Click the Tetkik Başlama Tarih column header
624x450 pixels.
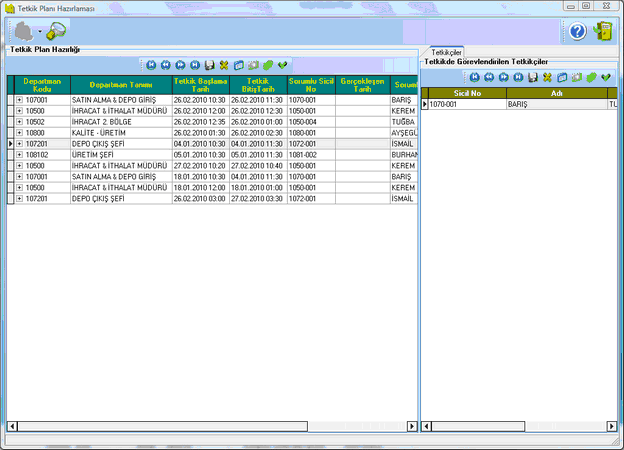201,85
